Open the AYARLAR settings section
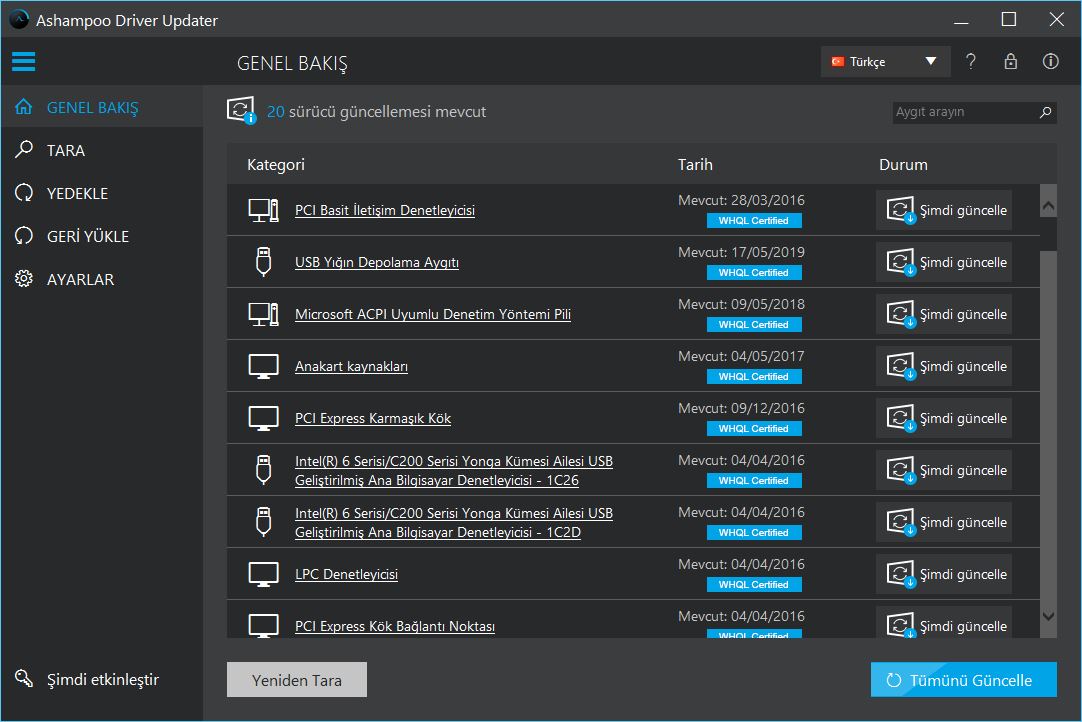Viewport: 1082px width, 722px height. pyautogui.click(x=102, y=279)
